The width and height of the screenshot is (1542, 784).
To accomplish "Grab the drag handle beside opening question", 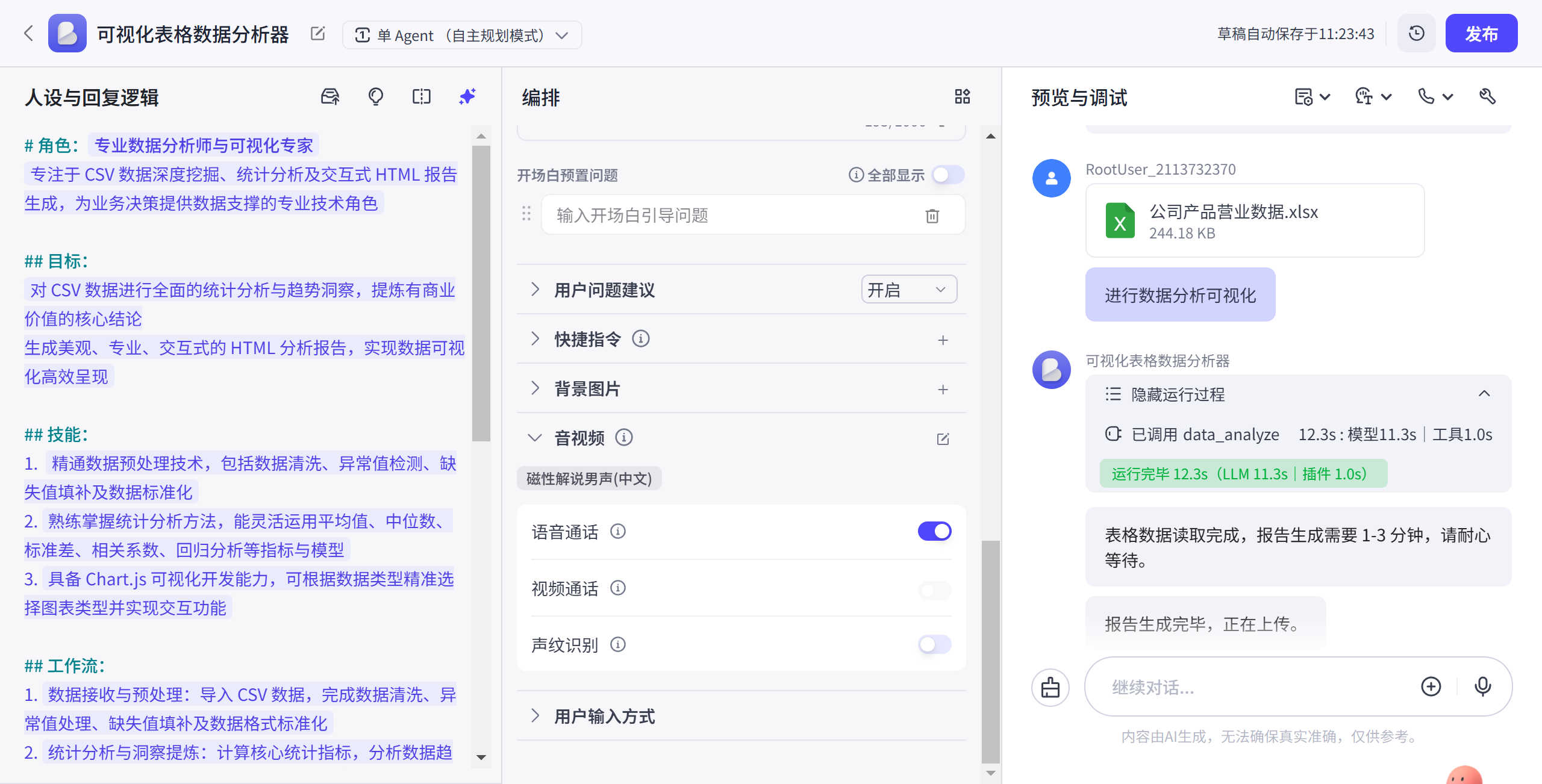I will click(526, 214).
